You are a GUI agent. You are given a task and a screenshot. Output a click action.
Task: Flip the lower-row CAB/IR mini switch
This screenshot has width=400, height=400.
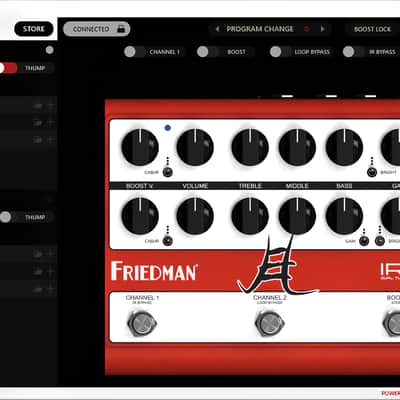(168, 241)
